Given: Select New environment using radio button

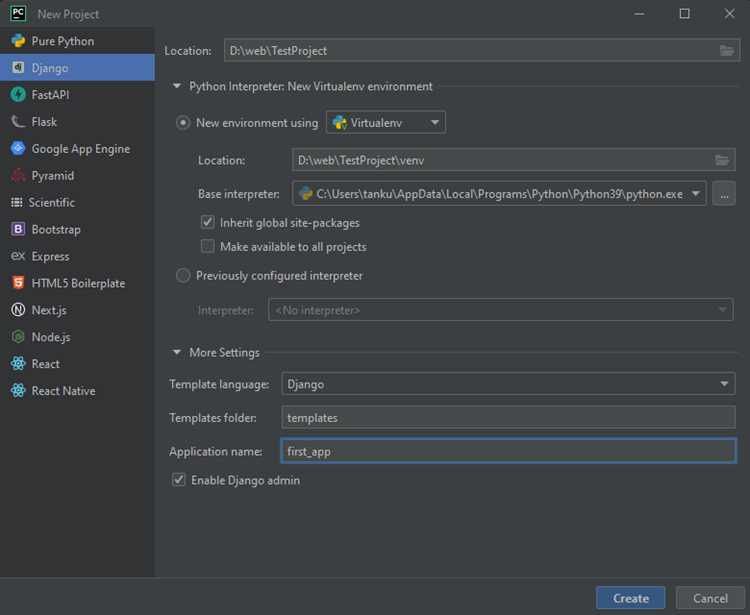Looking at the screenshot, I should click(183, 123).
